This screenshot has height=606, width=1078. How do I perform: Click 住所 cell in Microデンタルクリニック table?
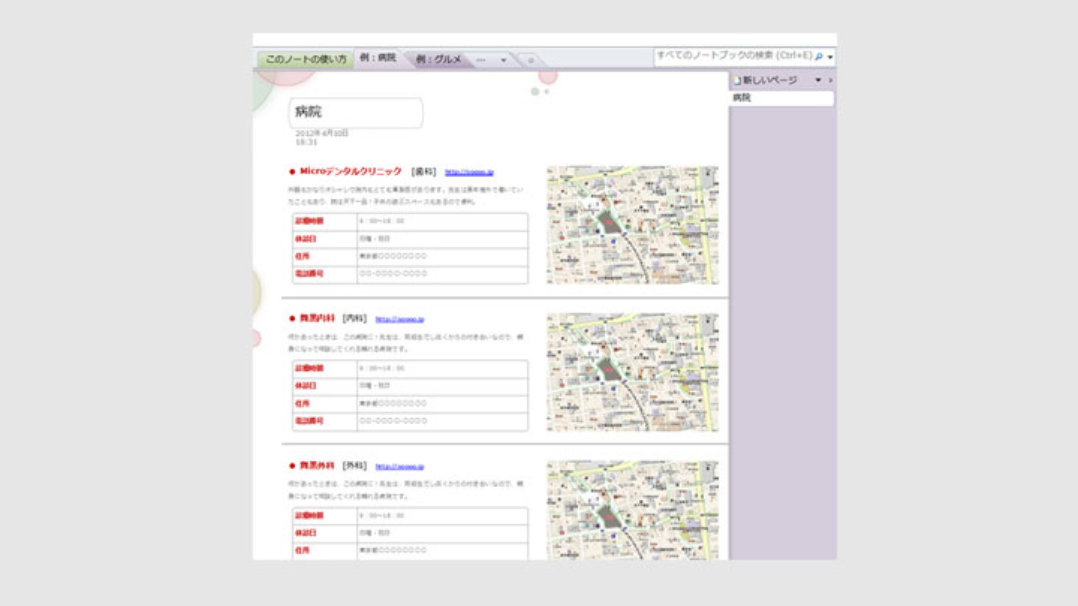[x=324, y=257]
